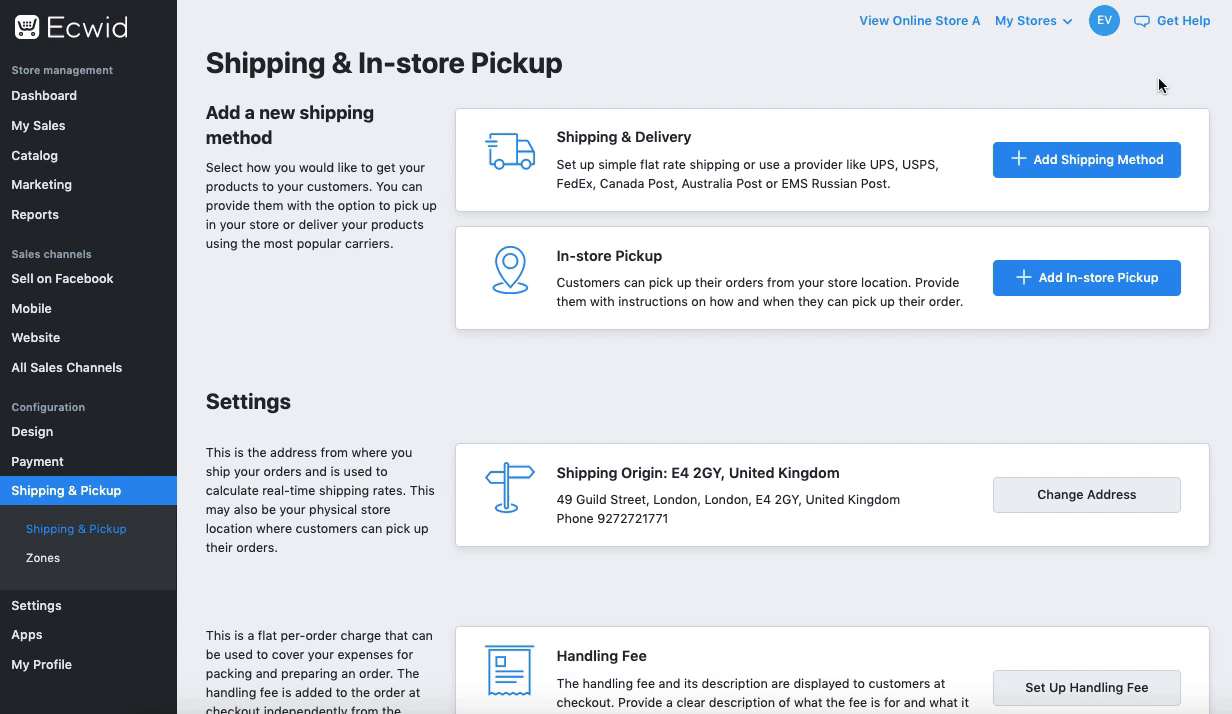Screen dimensions: 1232x714
Task: Open Zones under Shipping & Pickup
Action: [43, 558]
